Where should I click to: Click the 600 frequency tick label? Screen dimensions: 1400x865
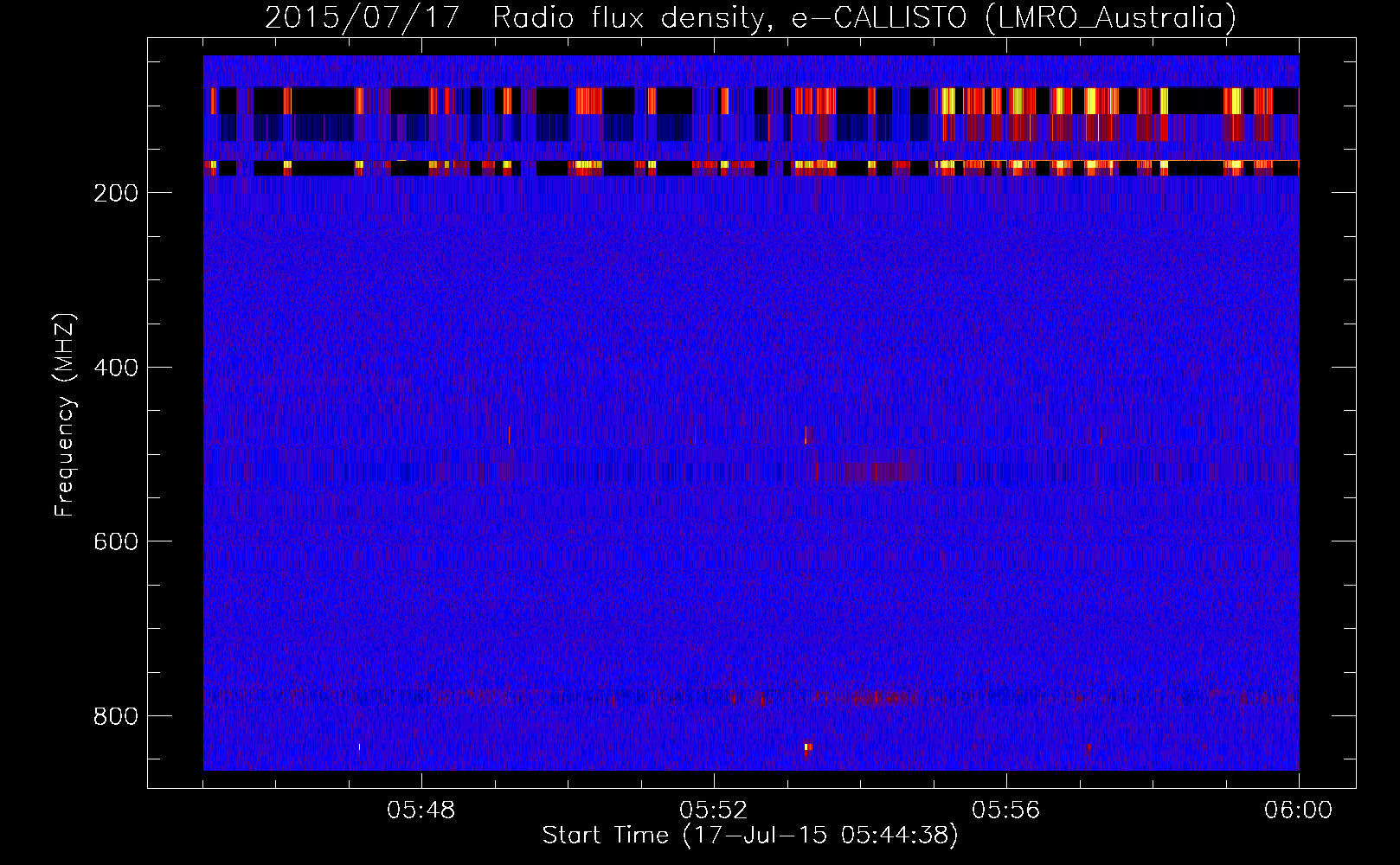click(x=116, y=541)
